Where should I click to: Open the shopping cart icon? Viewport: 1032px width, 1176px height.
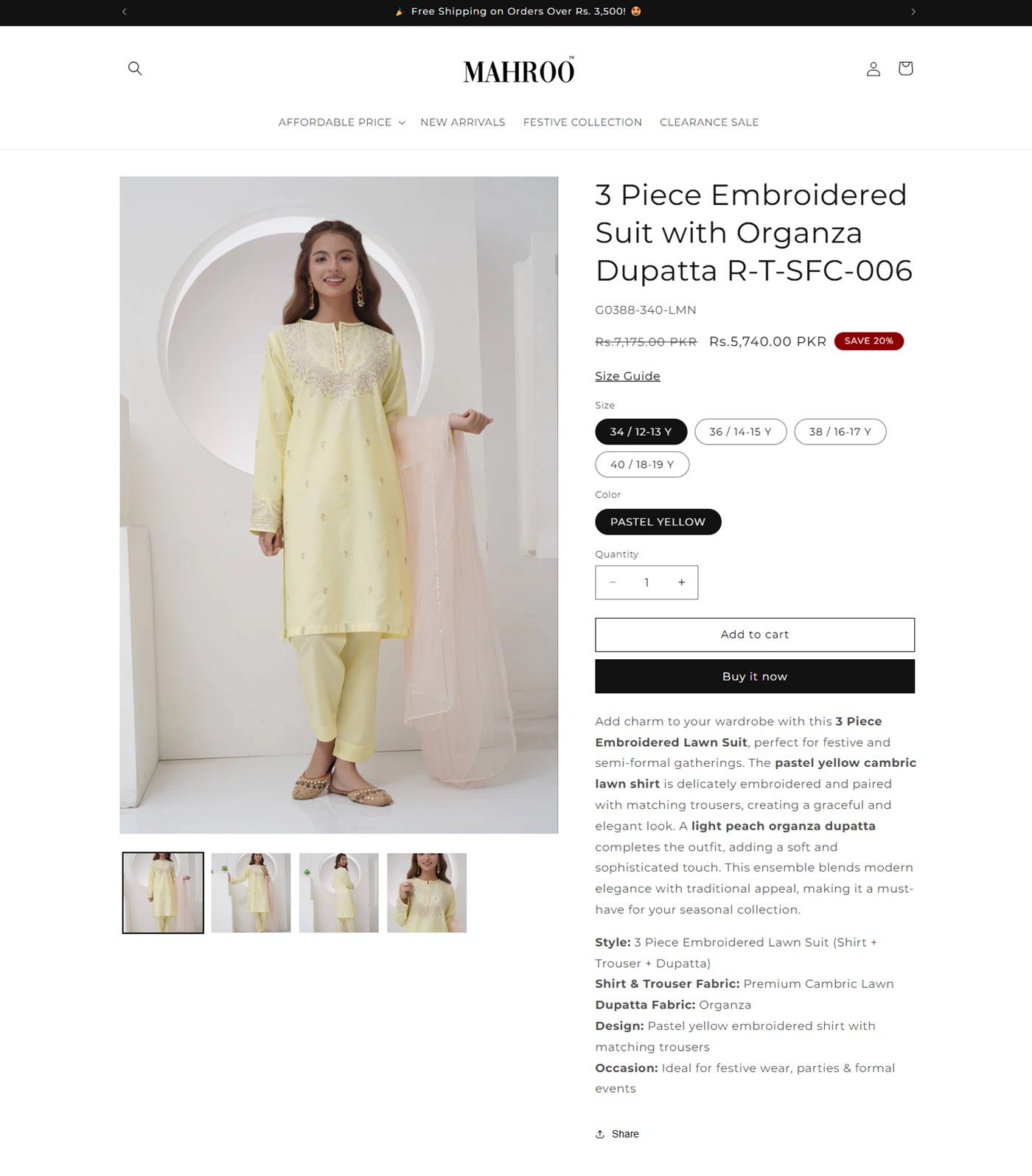[x=906, y=69]
